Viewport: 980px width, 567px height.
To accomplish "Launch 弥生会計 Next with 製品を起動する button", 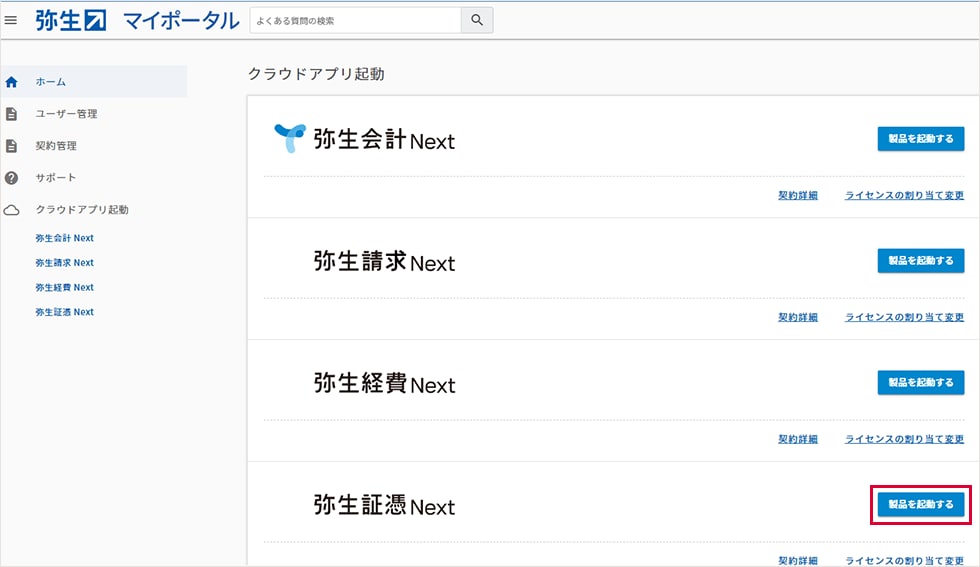I will tap(920, 138).
